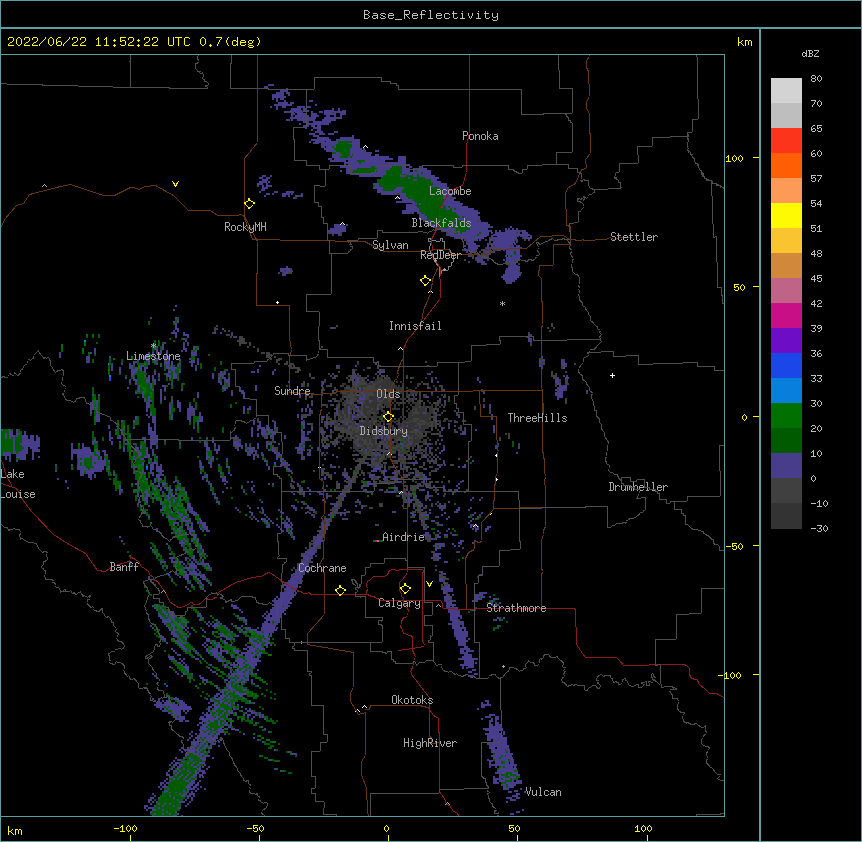Click the Sylvan label

[x=390, y=245]
